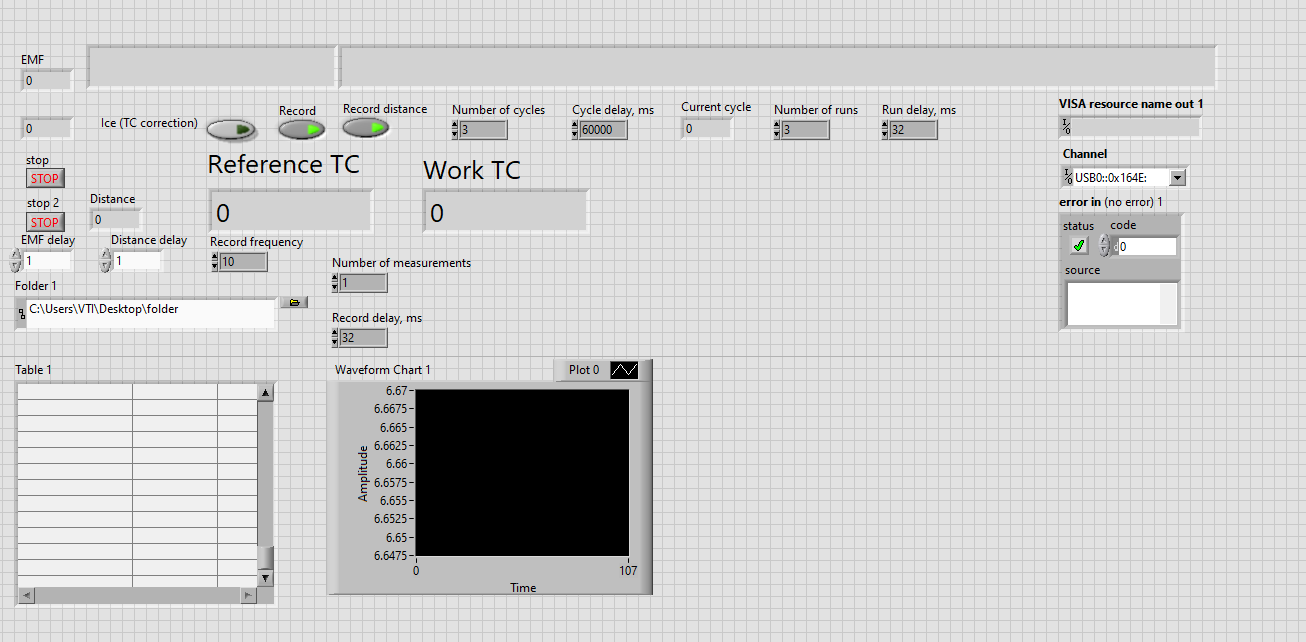Toggle the Ice (TC correction) switch
Viewport: 1306px width, 642px height.
coord(231,130)
